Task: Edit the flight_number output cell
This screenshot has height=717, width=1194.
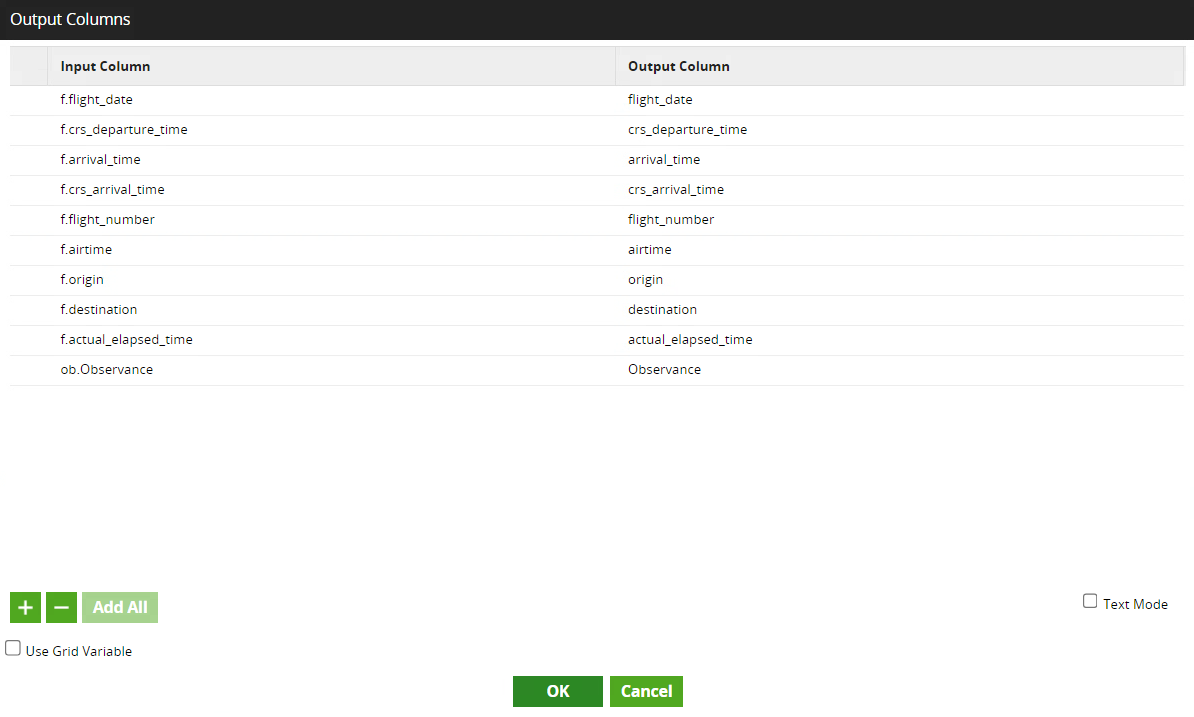Action: 671,220
